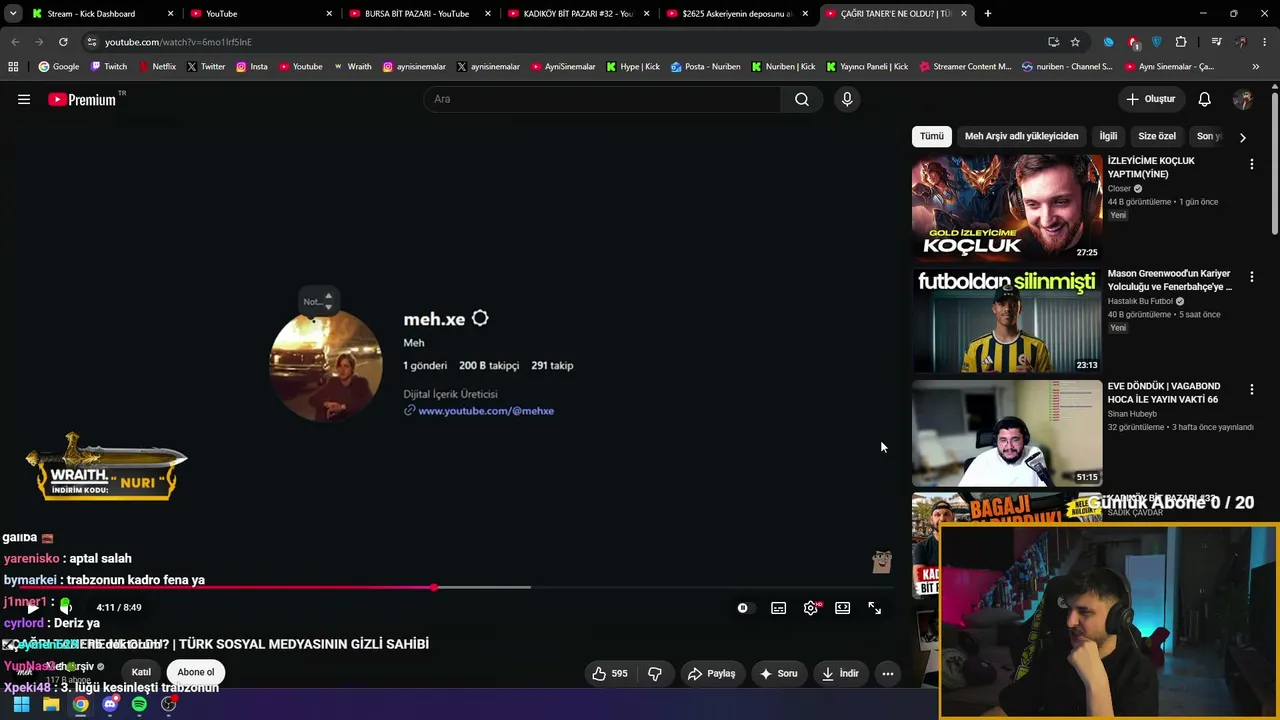
Task: Toggle subtitles in the video player
Action: pos(779,608)
